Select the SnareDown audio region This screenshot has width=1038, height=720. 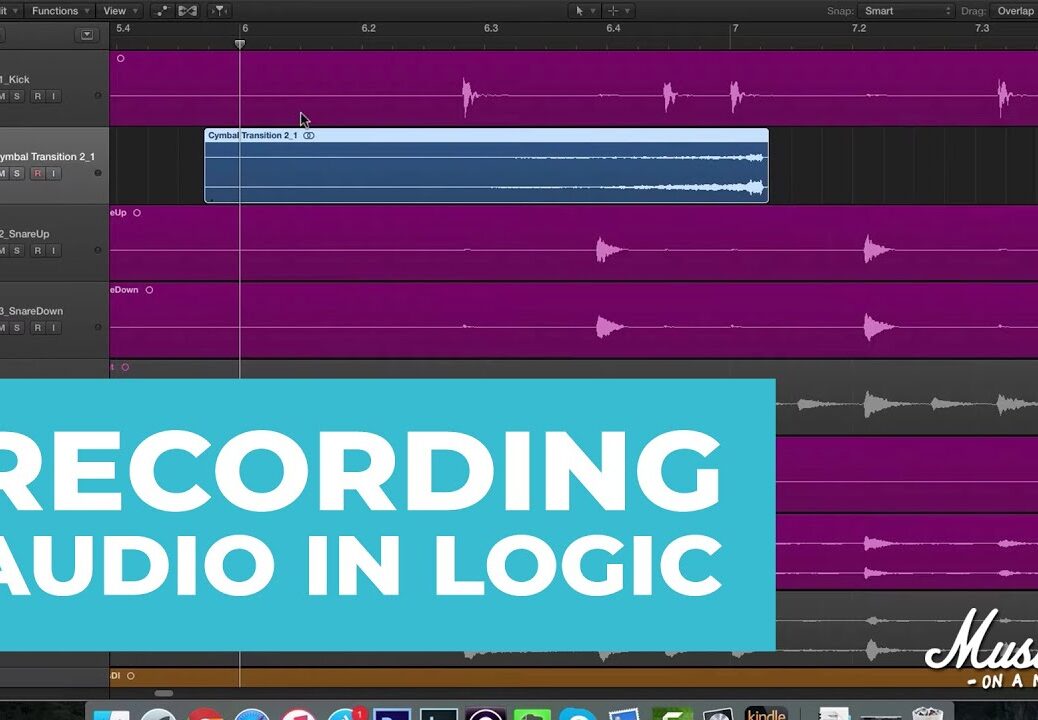(573, 320)
